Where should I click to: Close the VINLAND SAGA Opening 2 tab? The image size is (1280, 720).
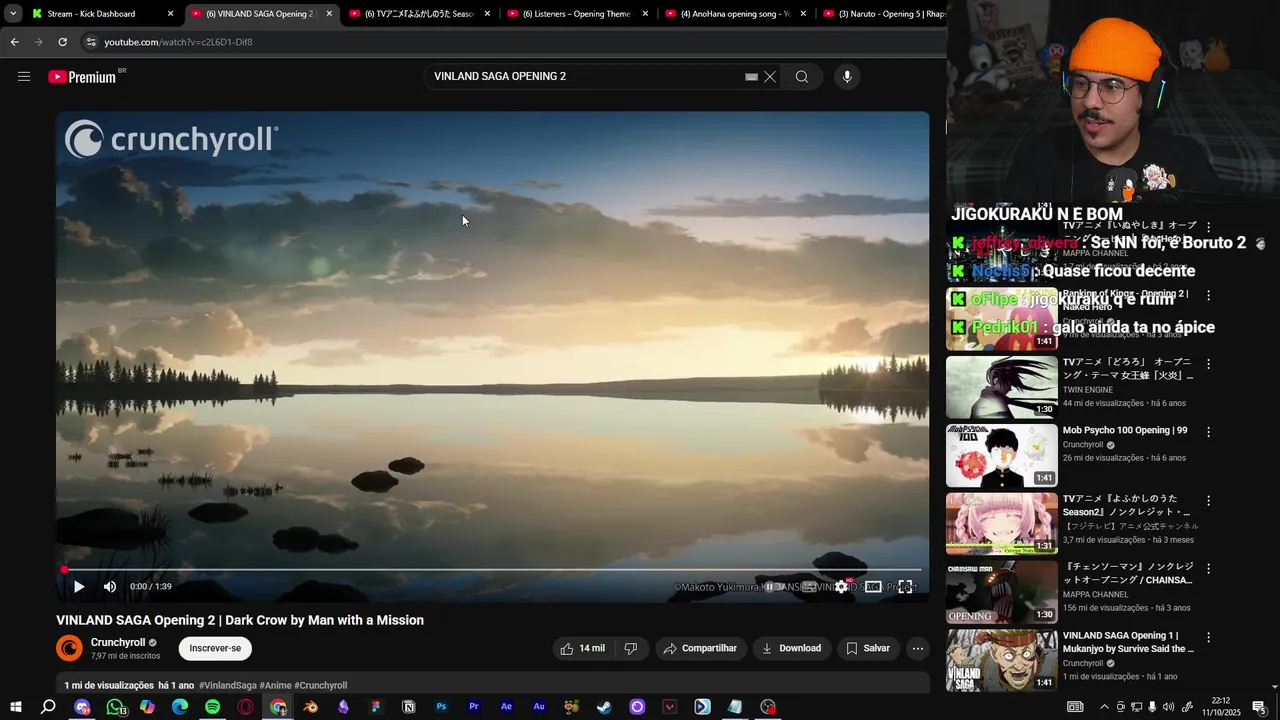click(x=329, y=14)
